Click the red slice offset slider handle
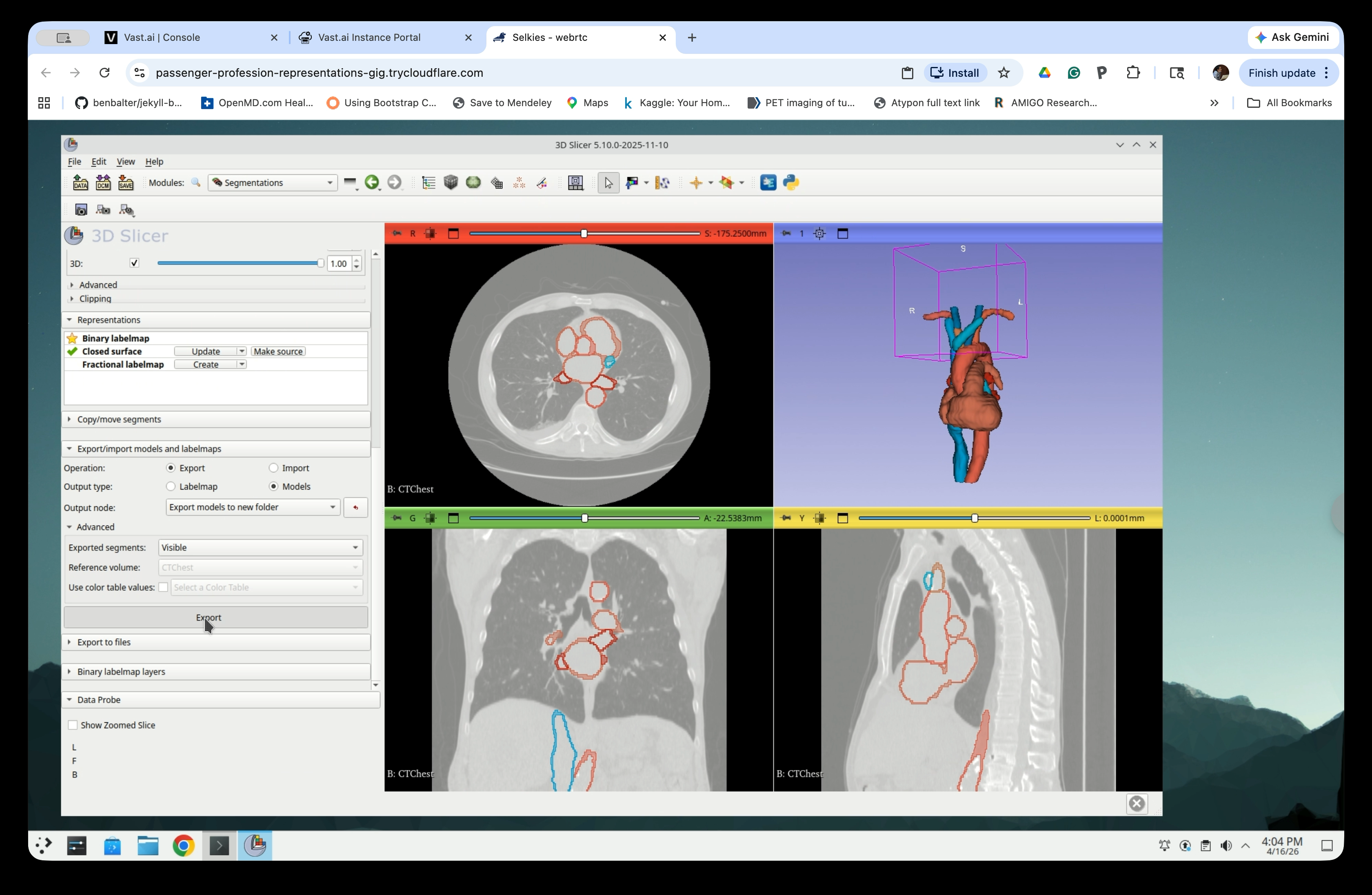This screenshot has width=1372, height=895. pyautogui.click(x=584, y=234)
